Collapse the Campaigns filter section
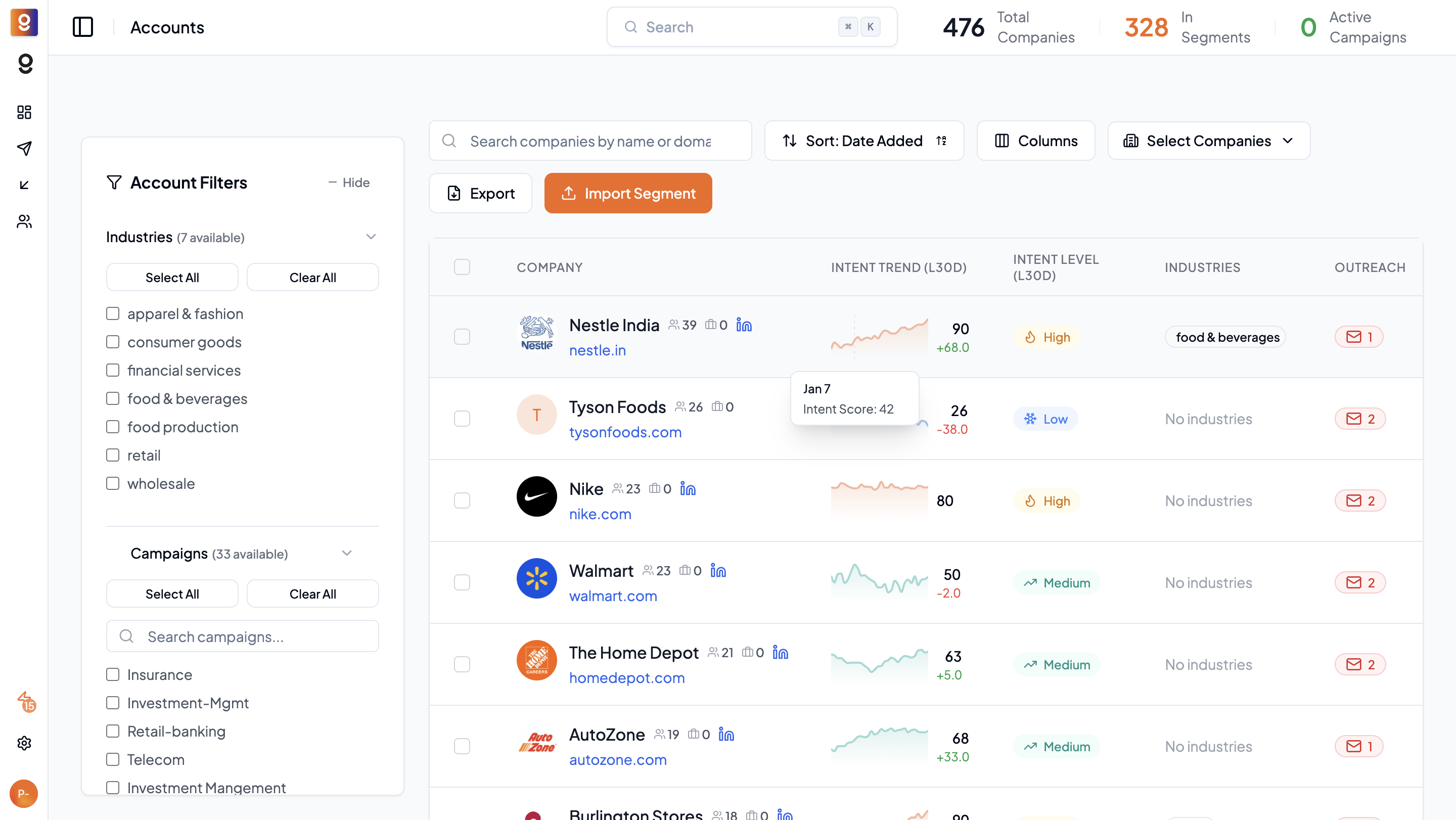 [346, 553]
